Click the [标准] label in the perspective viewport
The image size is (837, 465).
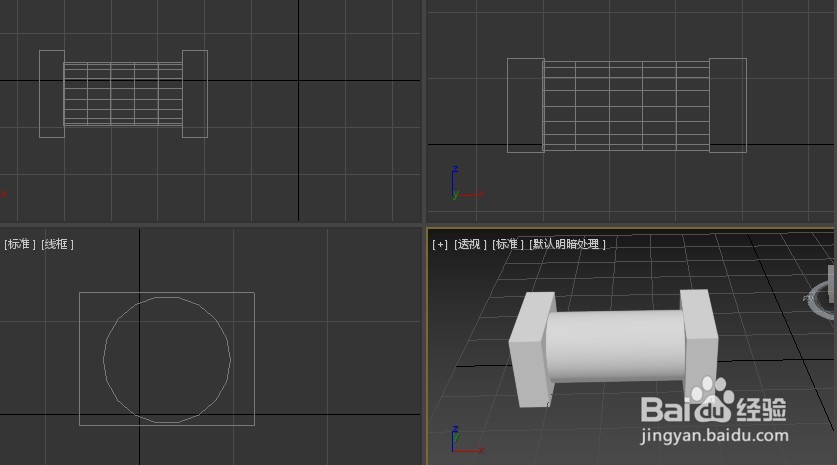[507, 245]
